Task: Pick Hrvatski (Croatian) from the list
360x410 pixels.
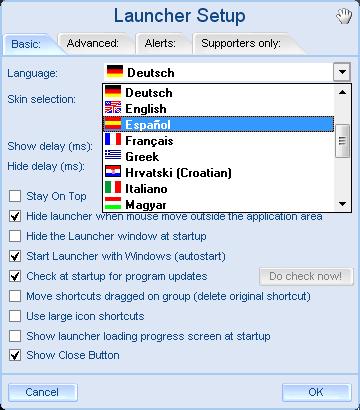Action: pos(219,172)
